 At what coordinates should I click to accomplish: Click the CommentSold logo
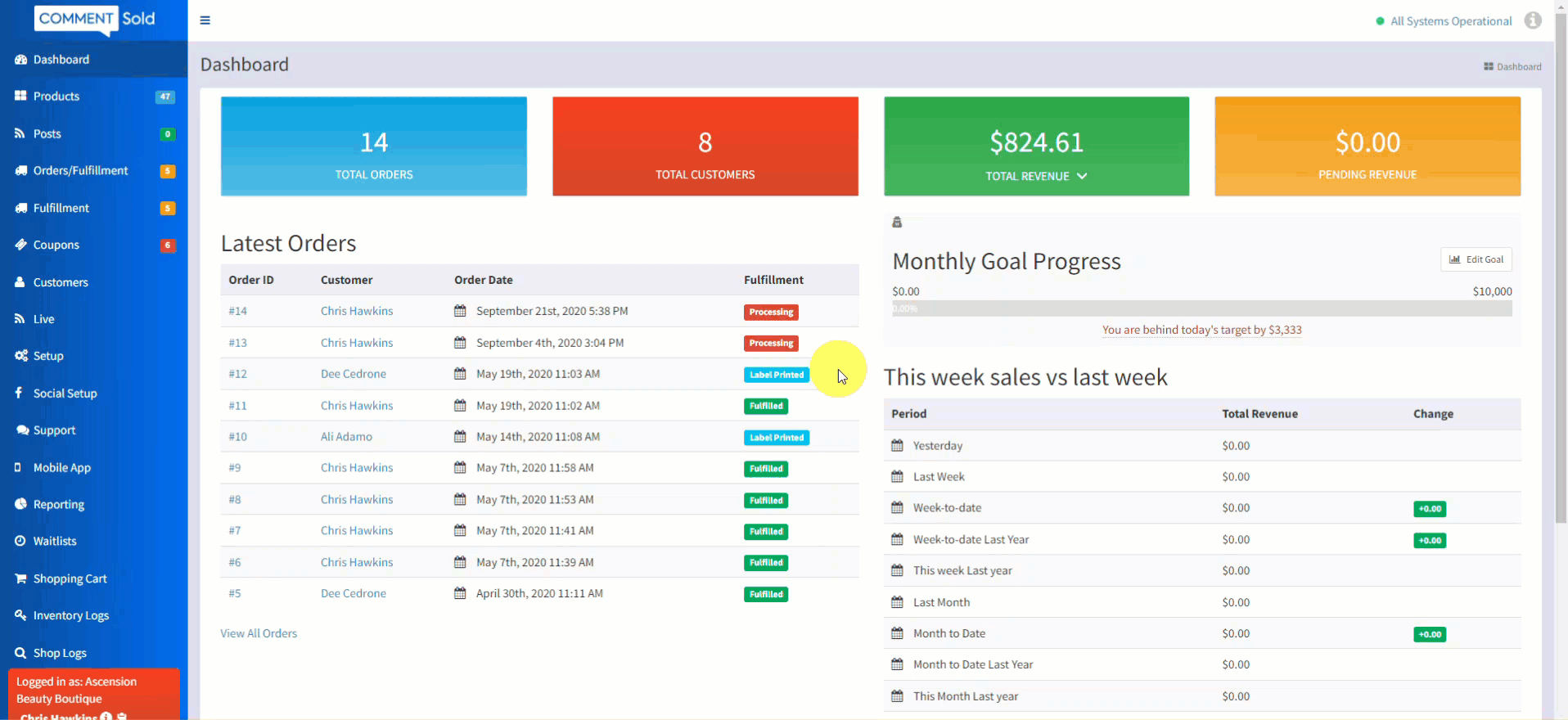tap(94, 20)
